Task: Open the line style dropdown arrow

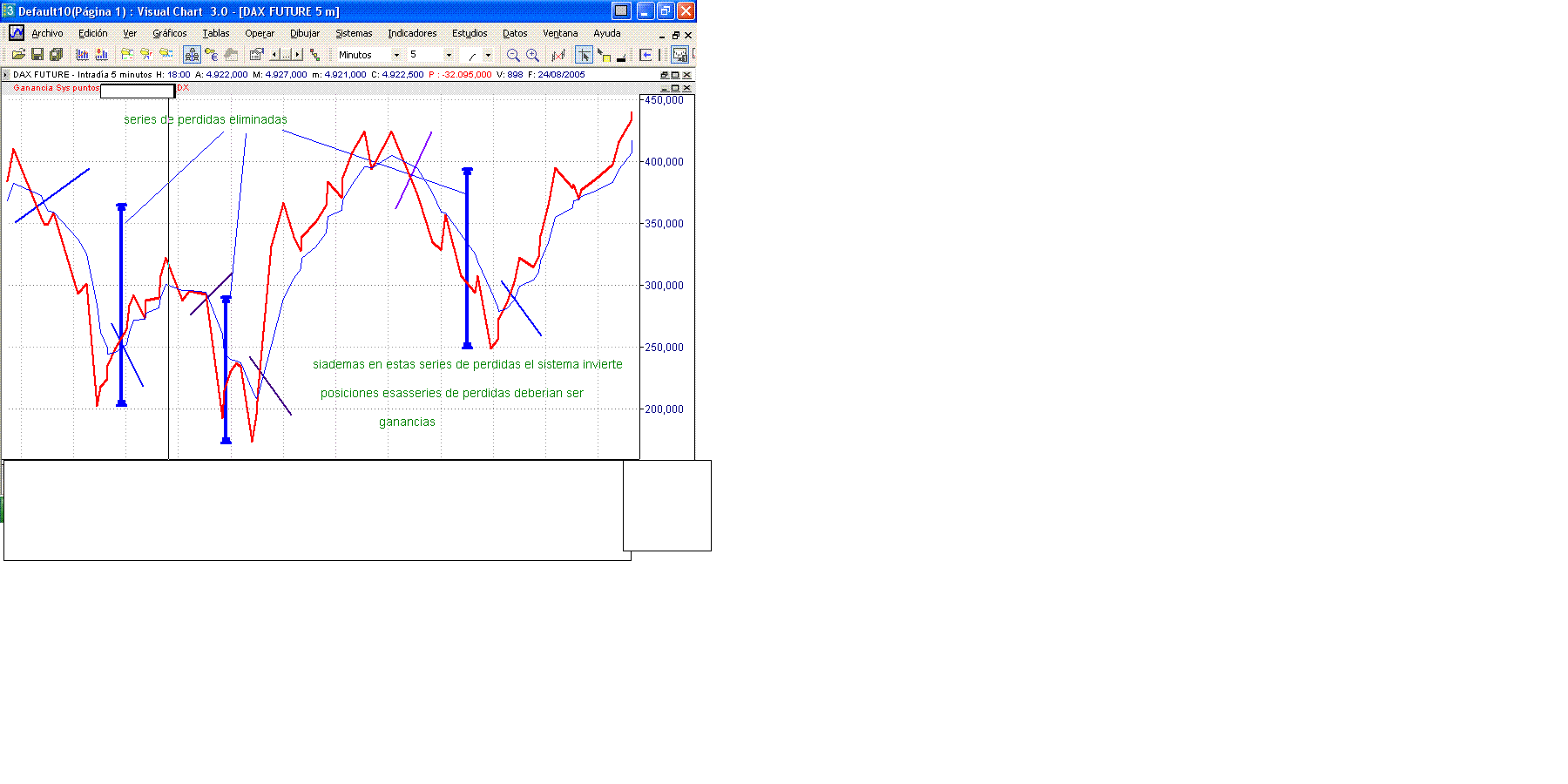Action: (x=488, y=55)
